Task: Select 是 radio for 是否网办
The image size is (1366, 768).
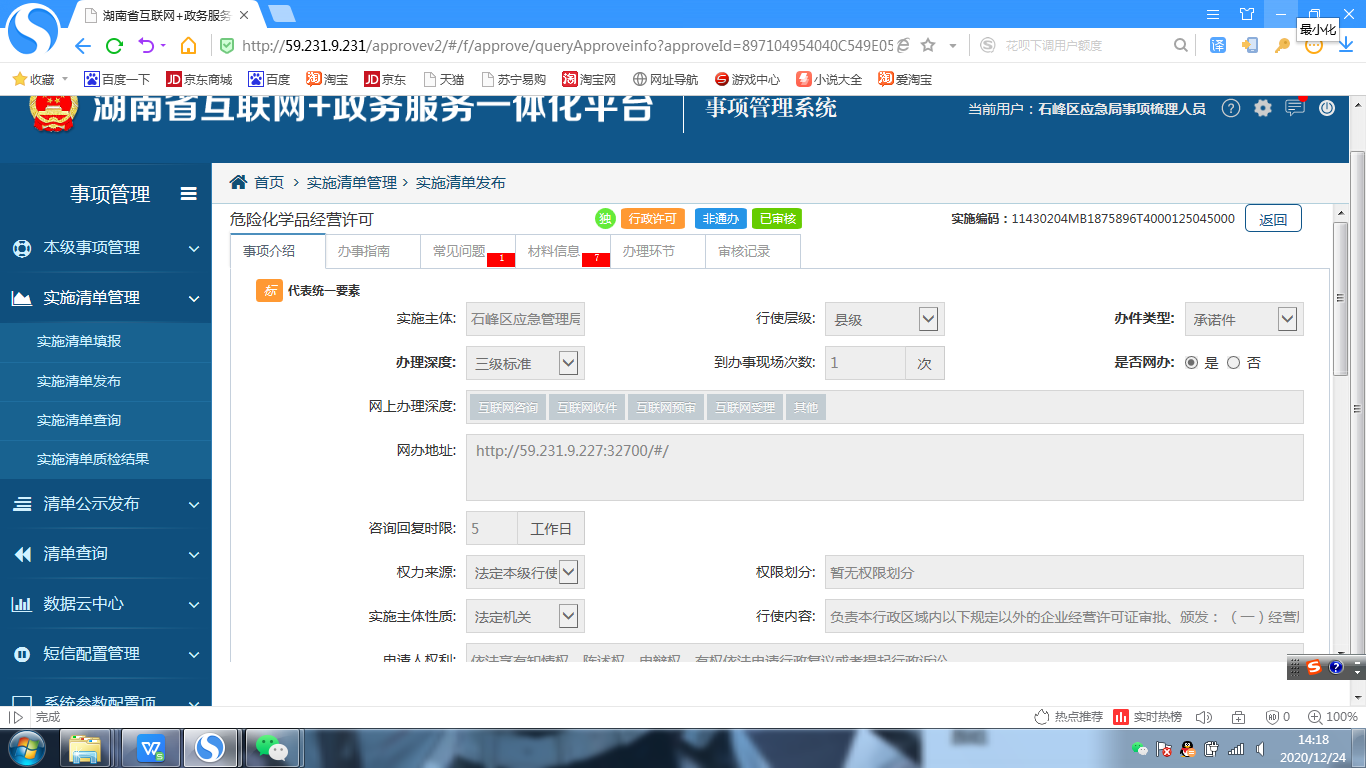Action: [1191, 363]
